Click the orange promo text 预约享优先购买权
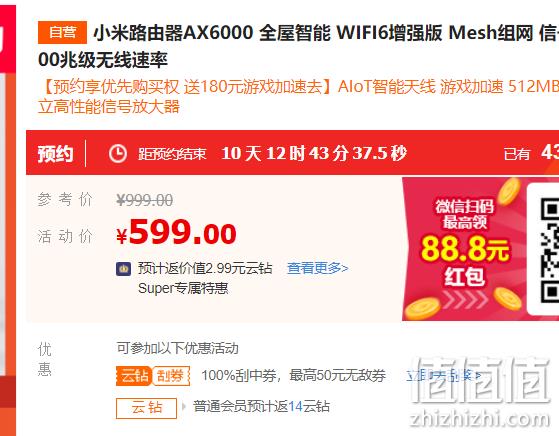 coord(116,87)
